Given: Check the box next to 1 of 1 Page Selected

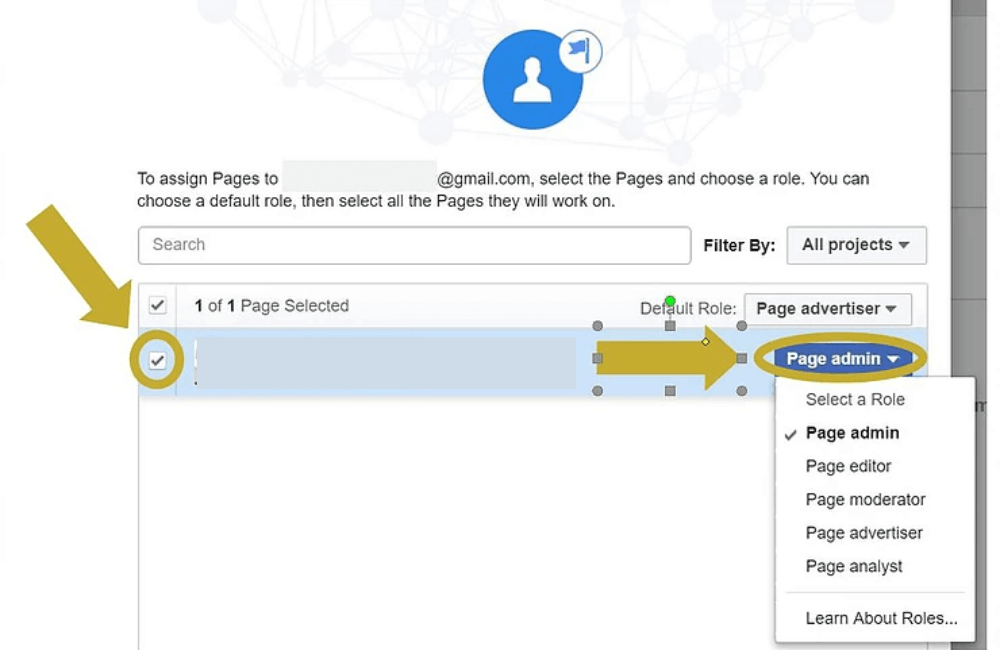Looking at the screenshot, I should [157, 307].
